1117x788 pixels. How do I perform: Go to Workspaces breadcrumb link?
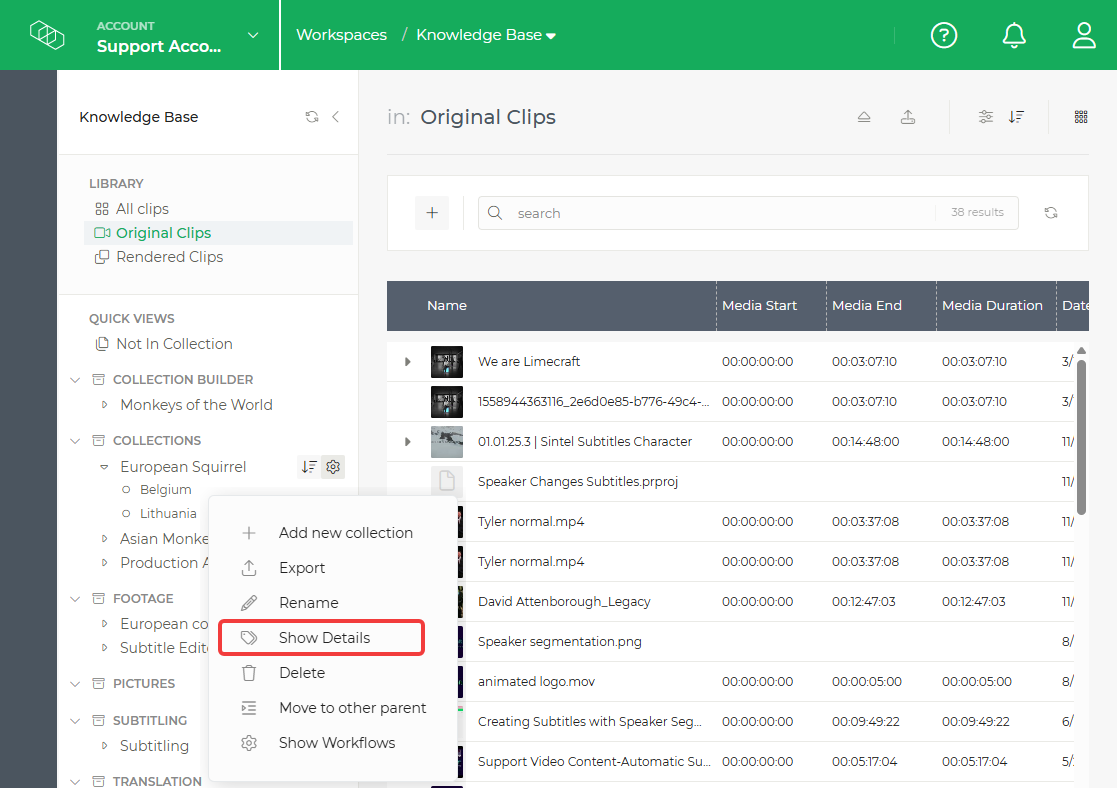tap(341, 35)
